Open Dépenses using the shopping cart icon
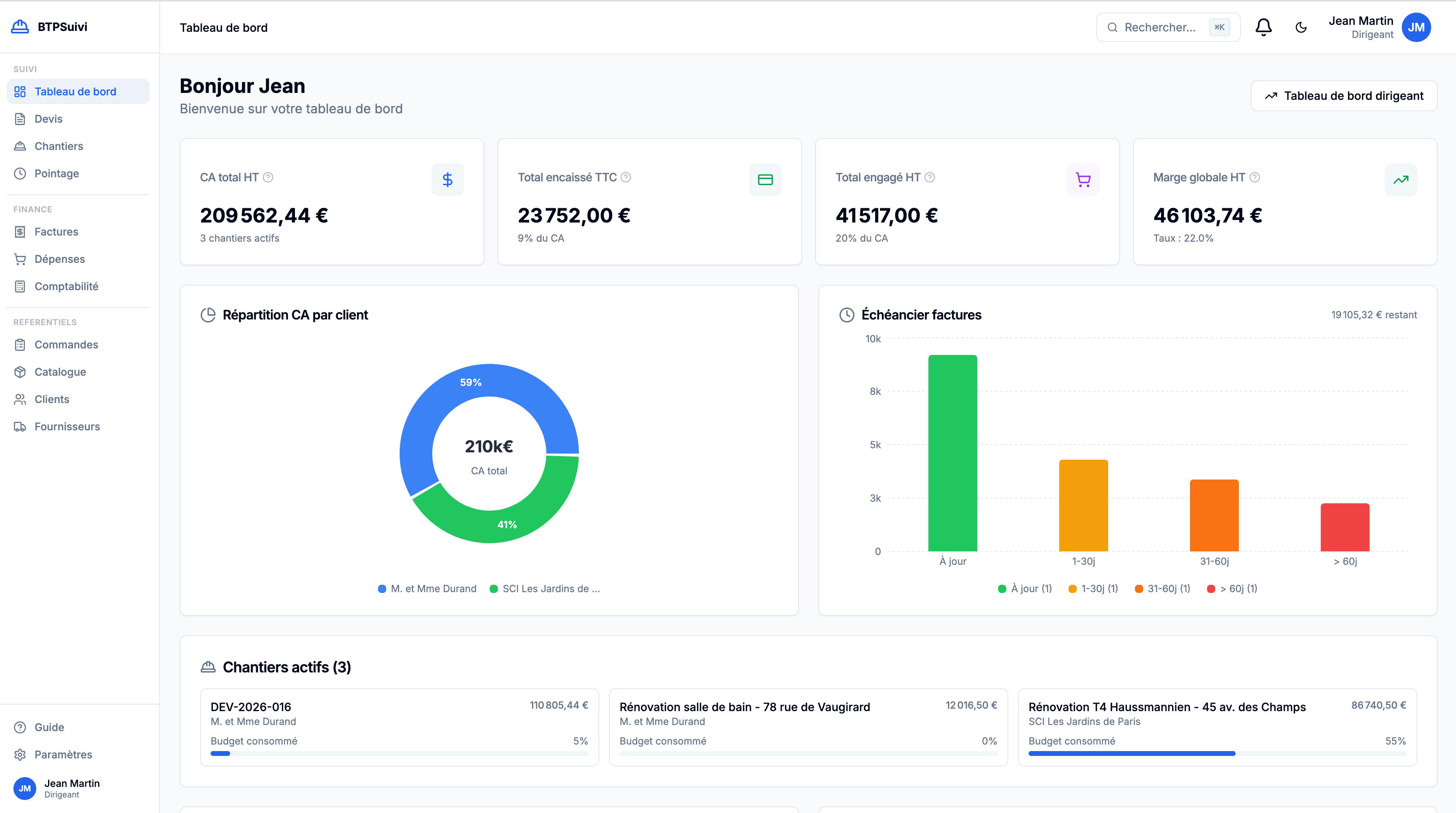1456x813 pixels. 20,258
